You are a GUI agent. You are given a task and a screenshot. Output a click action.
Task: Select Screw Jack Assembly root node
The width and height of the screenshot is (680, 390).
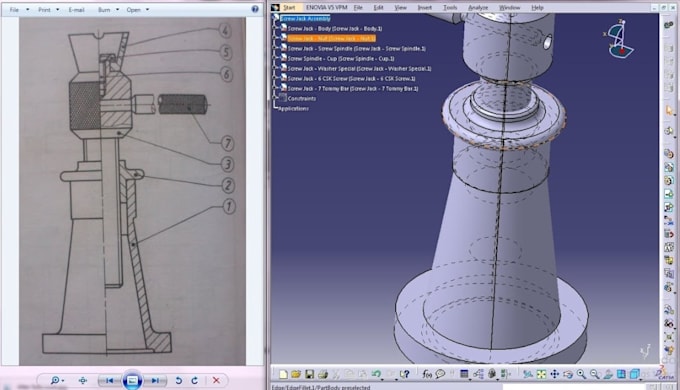pos(305,19)
